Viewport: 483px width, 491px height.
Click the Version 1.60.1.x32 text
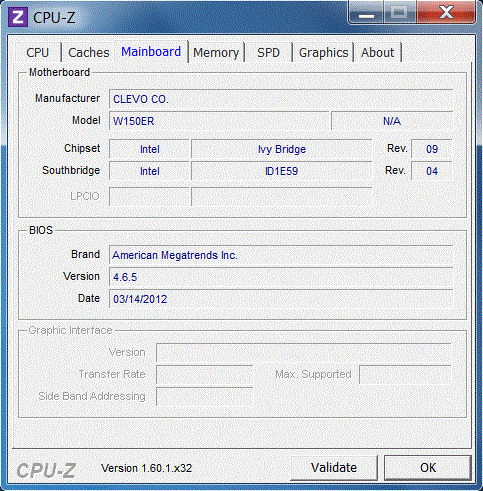pyautogui.click(x=147, y=468)
